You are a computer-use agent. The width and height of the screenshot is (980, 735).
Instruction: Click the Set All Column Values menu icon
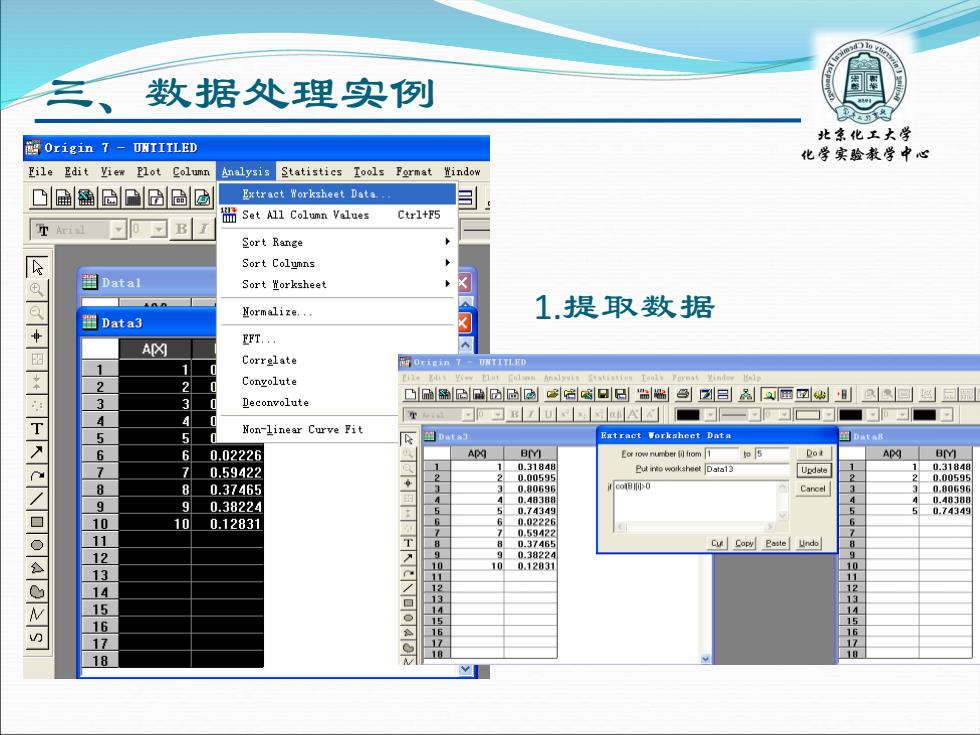[x=229, y=215]
